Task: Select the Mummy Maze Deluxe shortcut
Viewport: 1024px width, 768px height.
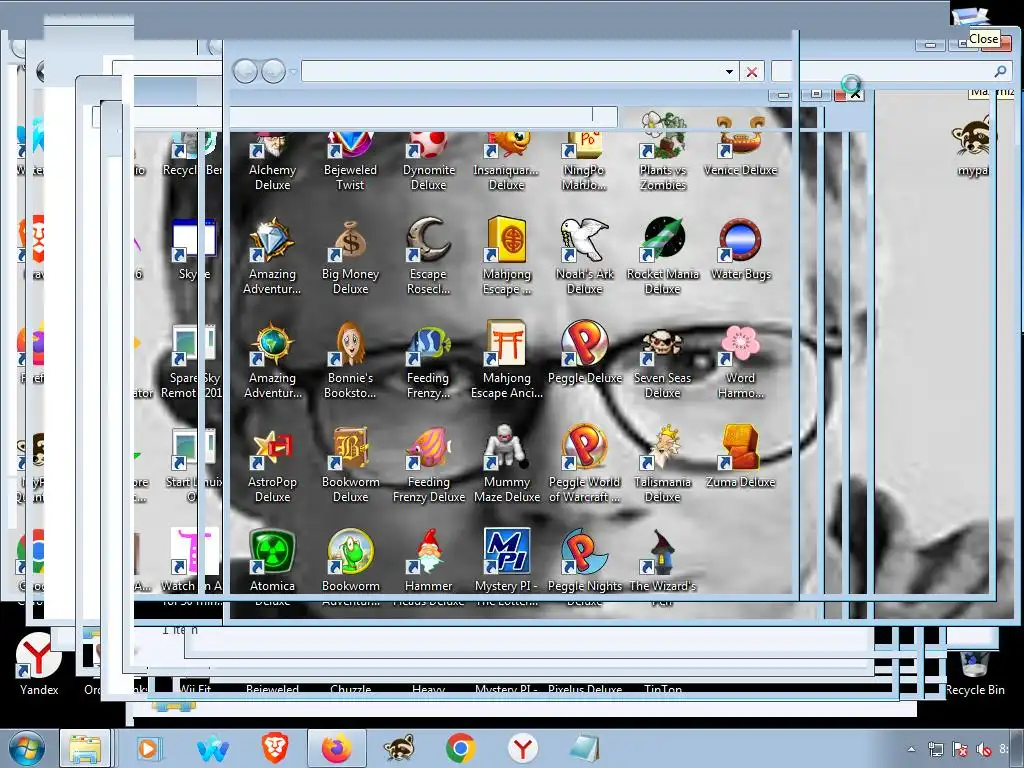Action: click(x=507, y=464)
